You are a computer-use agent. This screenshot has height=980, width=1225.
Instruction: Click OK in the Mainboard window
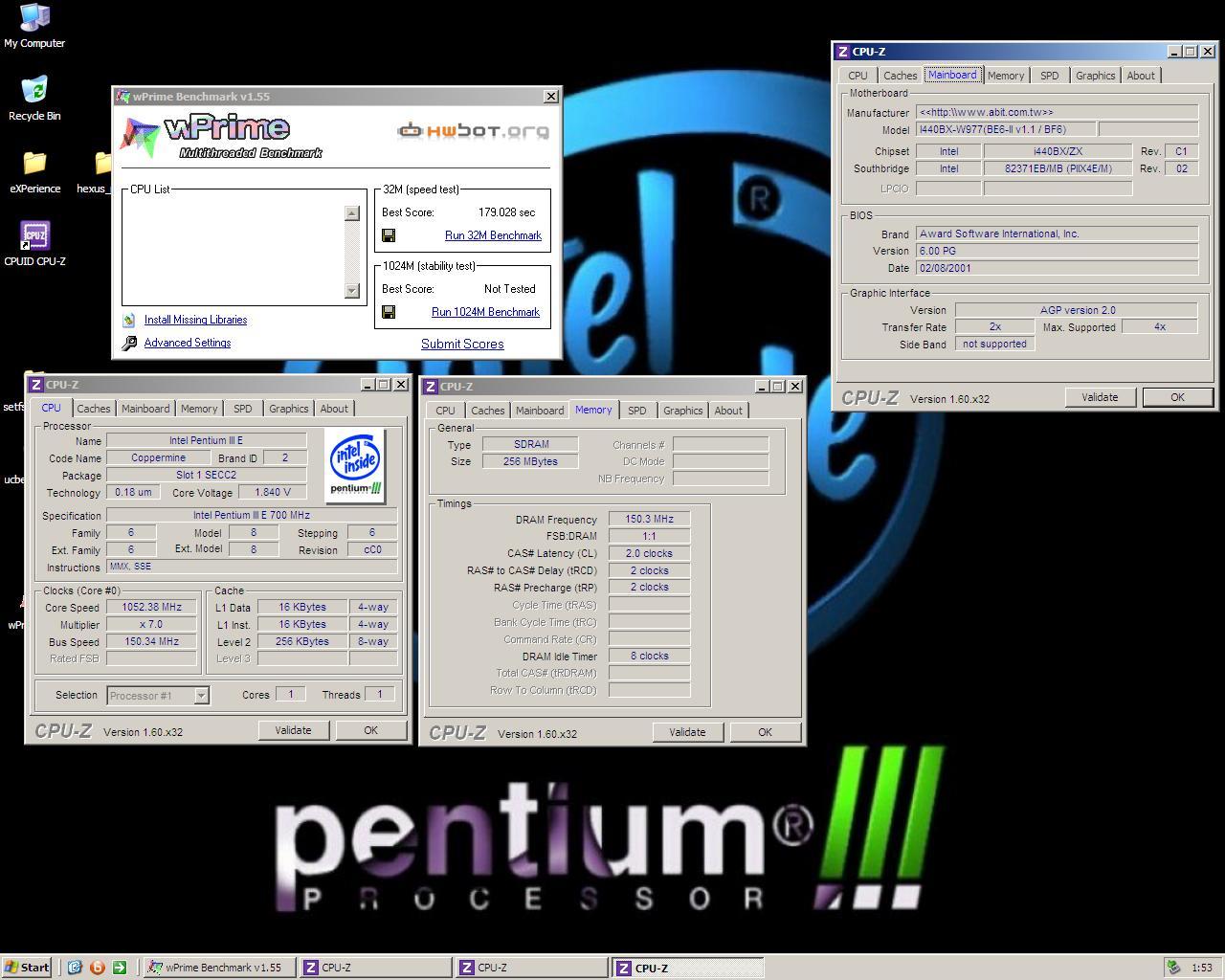pyautogui.click(x=1177, y=397)
